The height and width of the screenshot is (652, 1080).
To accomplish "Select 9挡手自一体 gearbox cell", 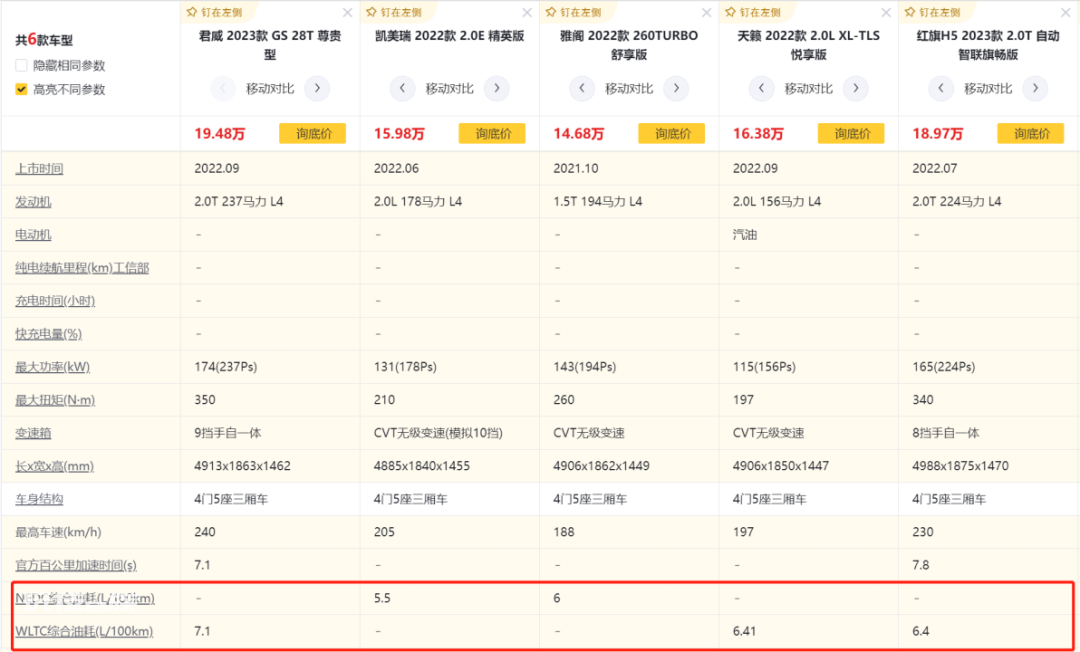I will [228, 433].
